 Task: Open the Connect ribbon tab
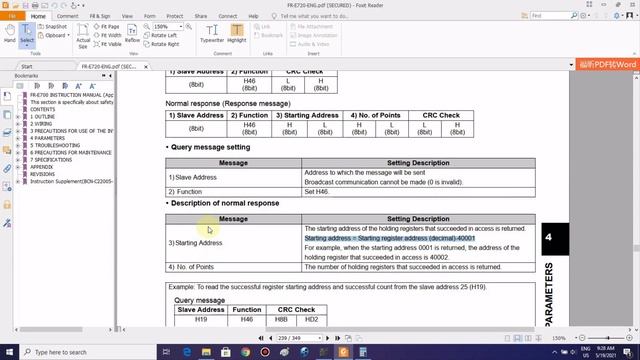pos(228,16)
